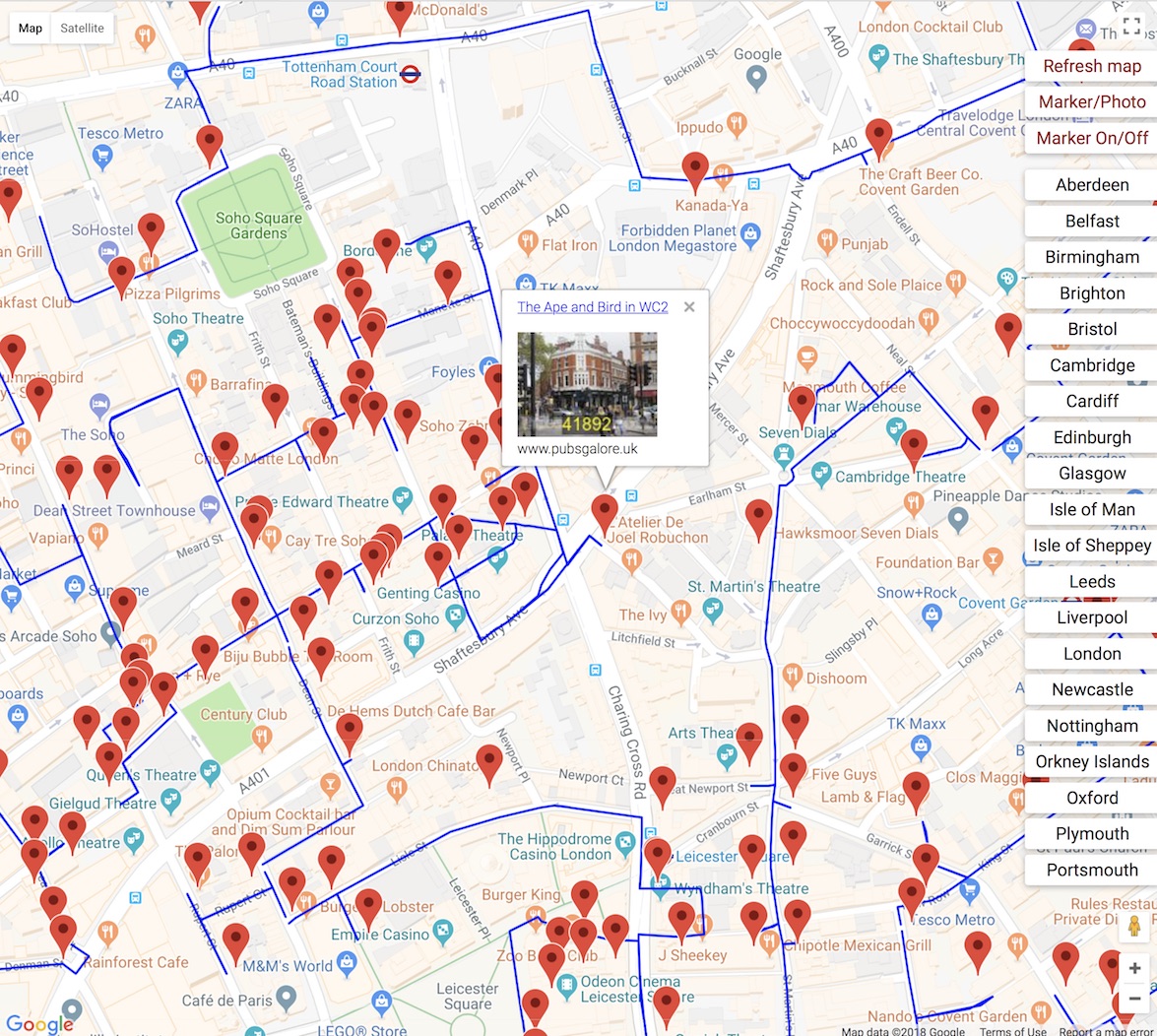The height and width of the screenshot is (1036, 1157).
Task: Click the Forbidden Planet shopping icon
Action: tap(751, 233)
